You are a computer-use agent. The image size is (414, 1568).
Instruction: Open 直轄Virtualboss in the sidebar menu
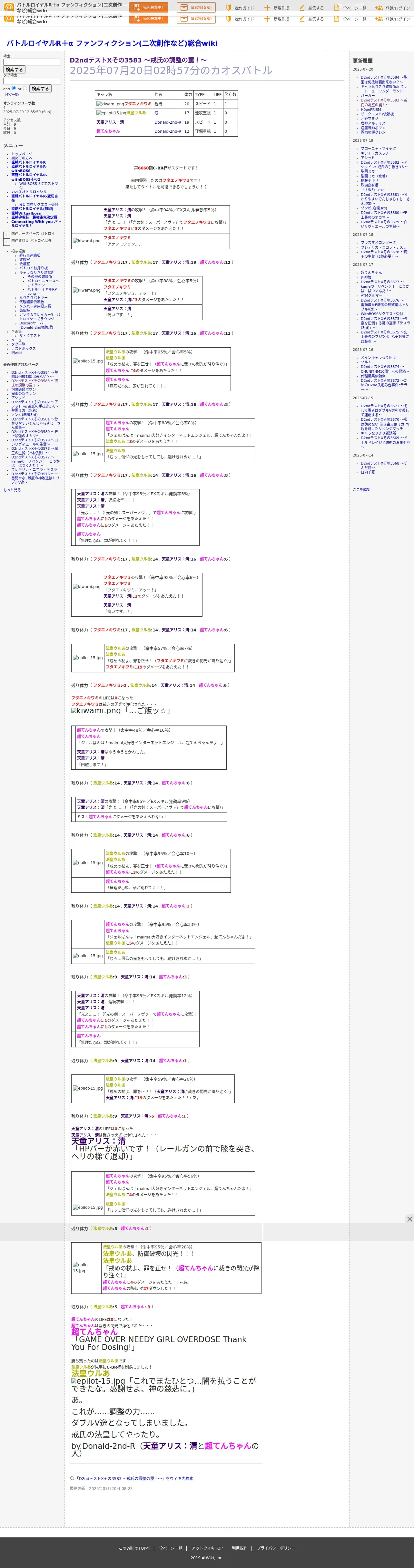(26, 213)
